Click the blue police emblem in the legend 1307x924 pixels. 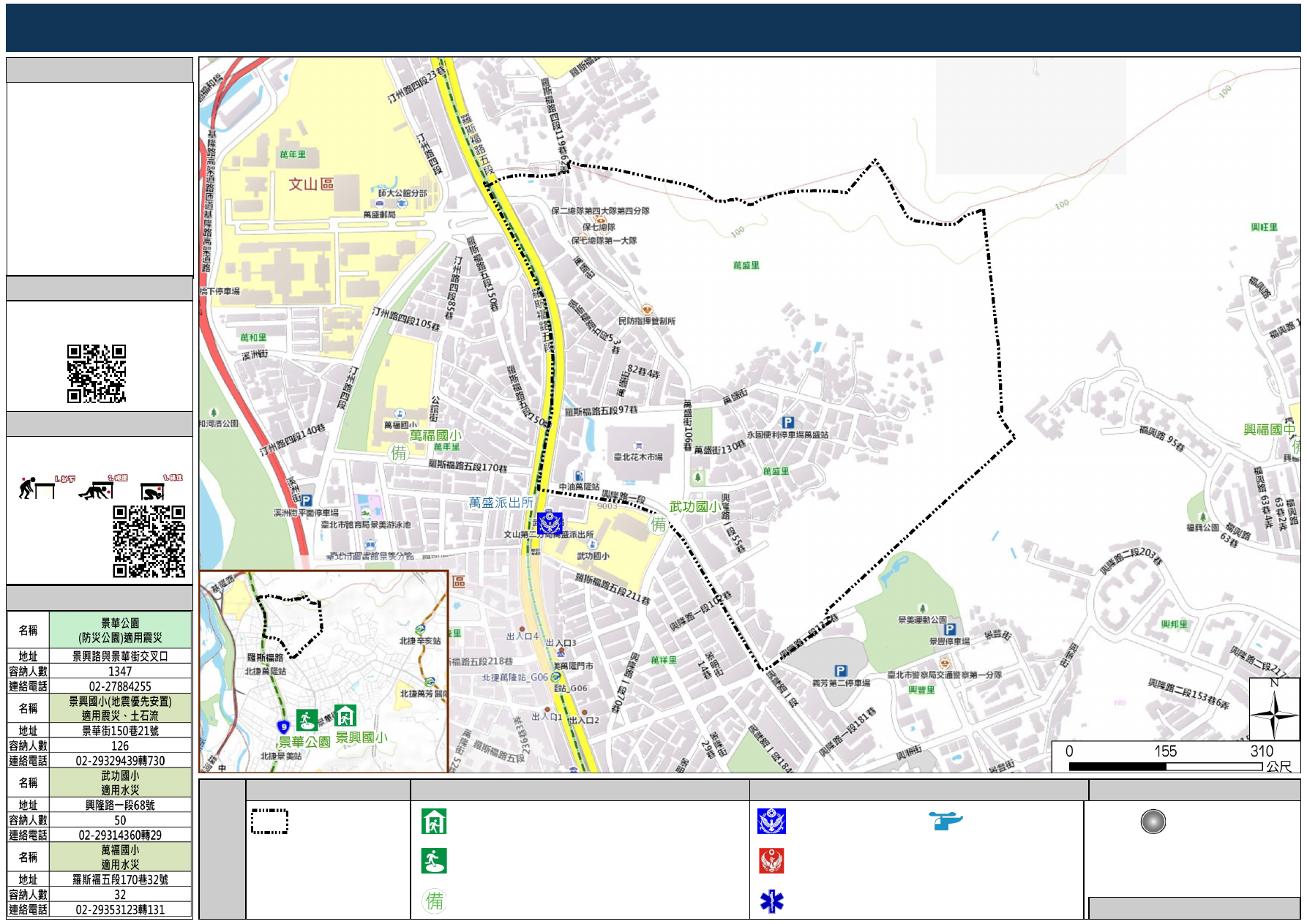tap(771, 822)
